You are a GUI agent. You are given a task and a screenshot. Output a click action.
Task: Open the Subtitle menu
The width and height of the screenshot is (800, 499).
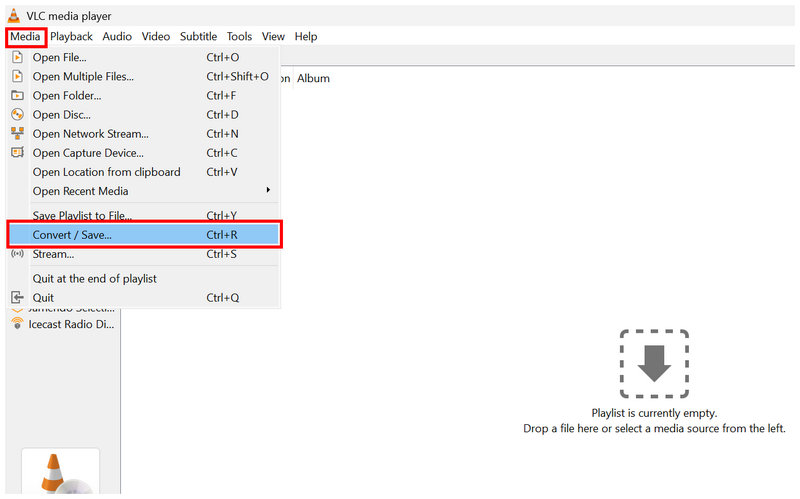pyautogui.click(x=198, y=36)
